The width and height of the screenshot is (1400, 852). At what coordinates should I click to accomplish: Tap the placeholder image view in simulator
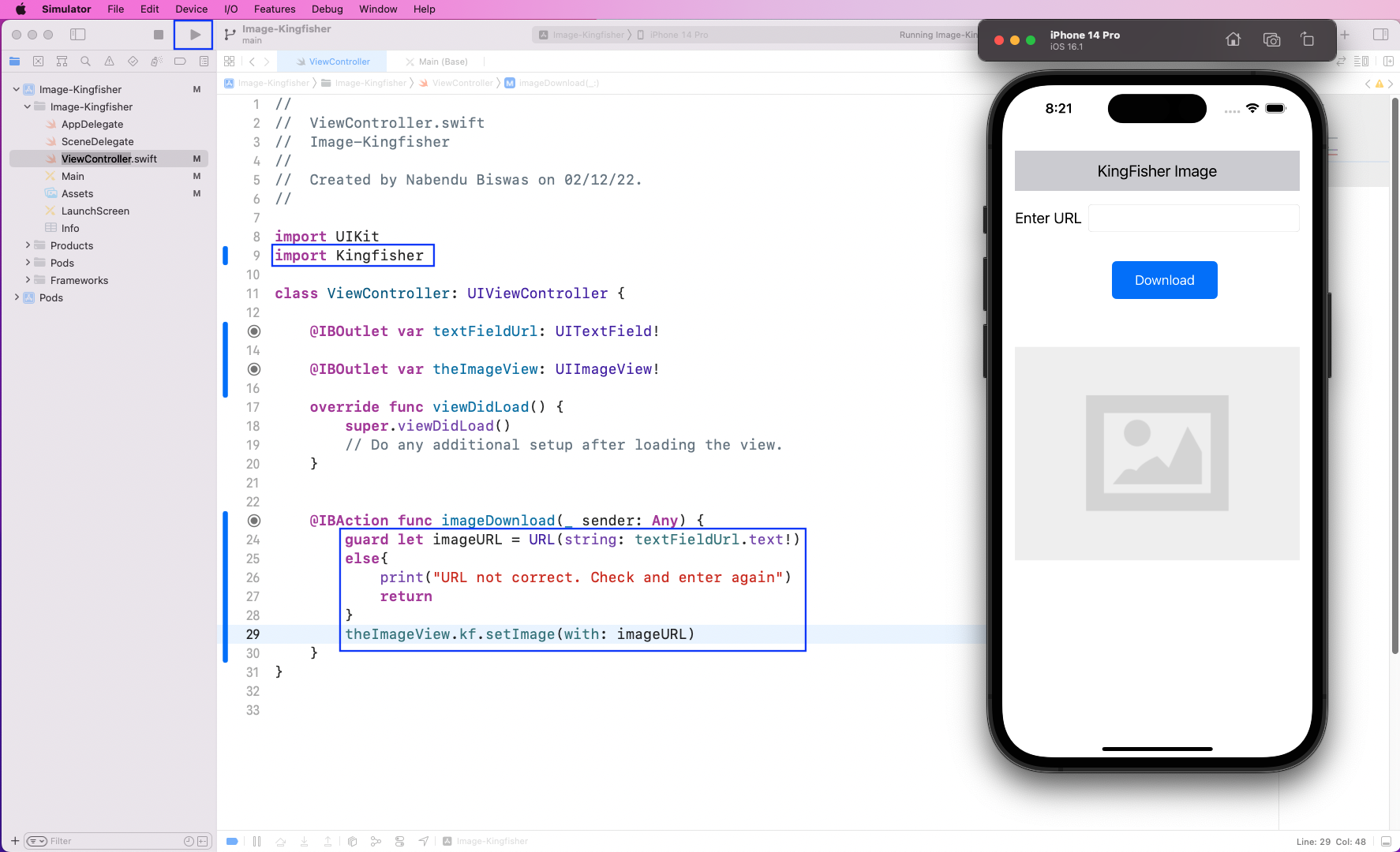pyautogui.click(x=1157, y=454)
